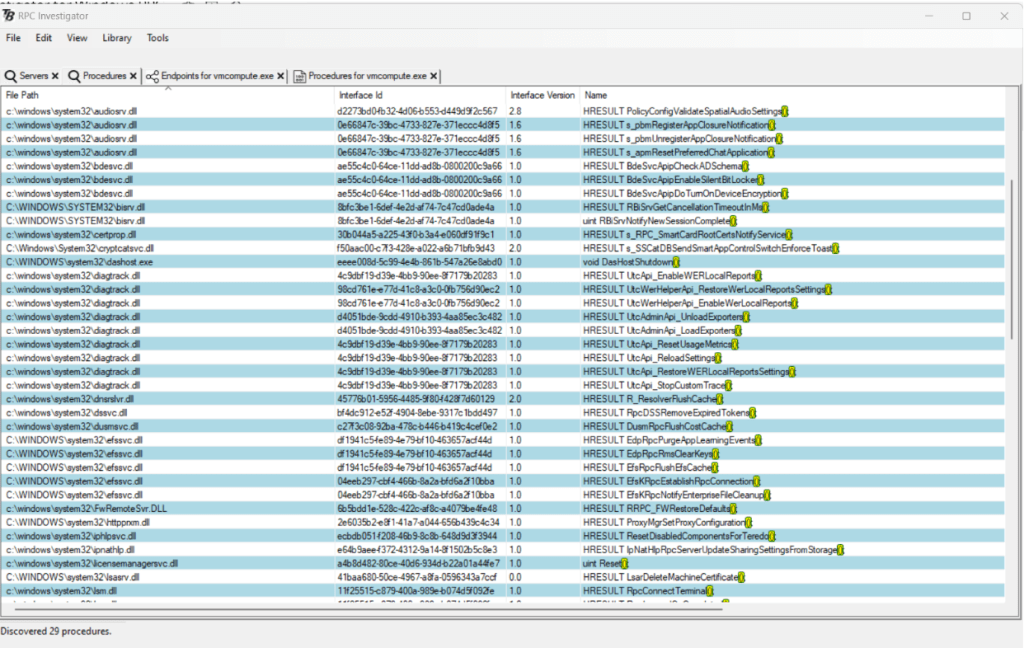Close the Procedures for vmcompute.exe tab
Screen dimensions: 1024x648
tap(434, 76)
